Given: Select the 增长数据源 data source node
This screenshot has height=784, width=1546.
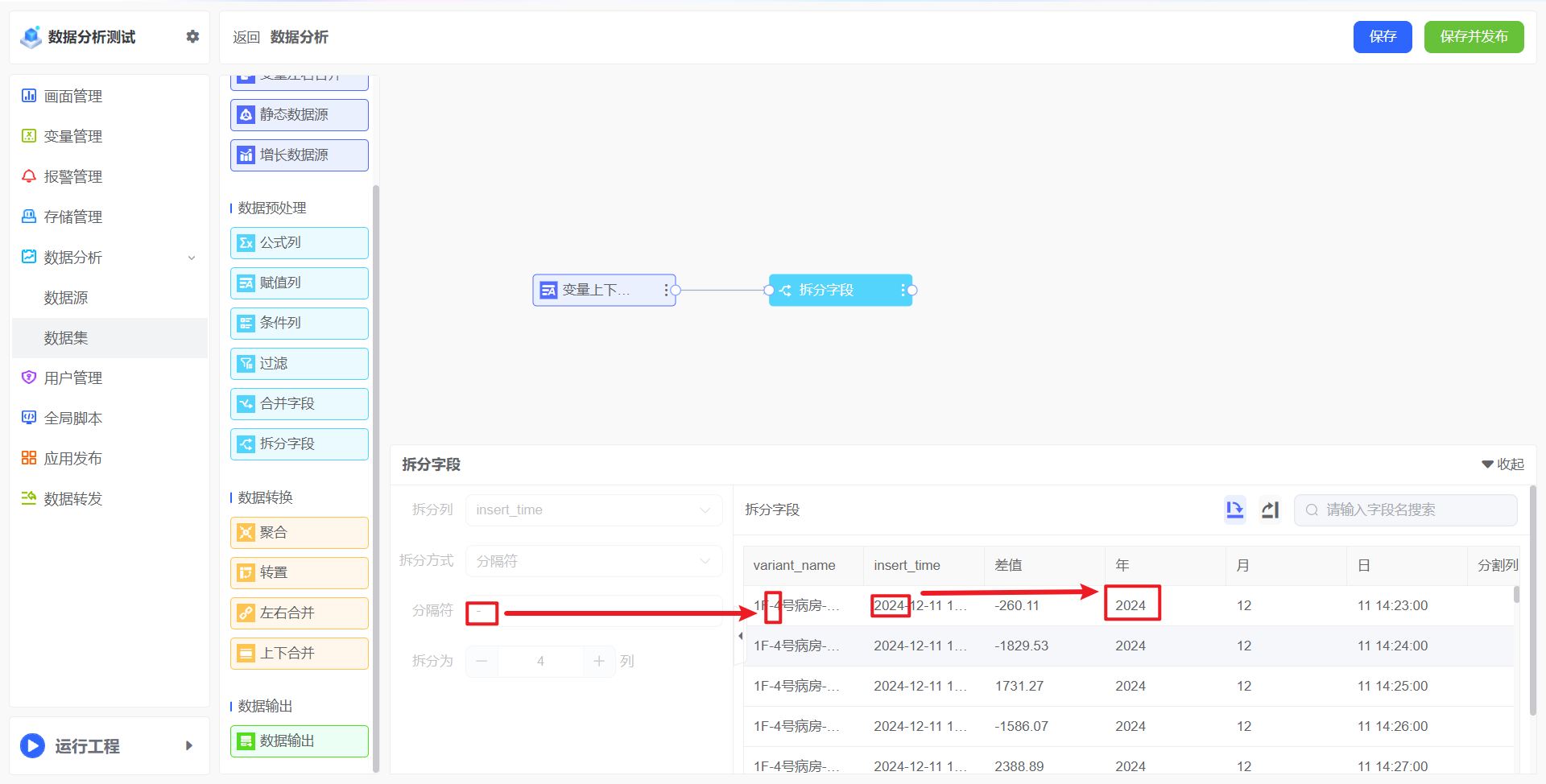Looking at the screenshot, I should [299, 155].
